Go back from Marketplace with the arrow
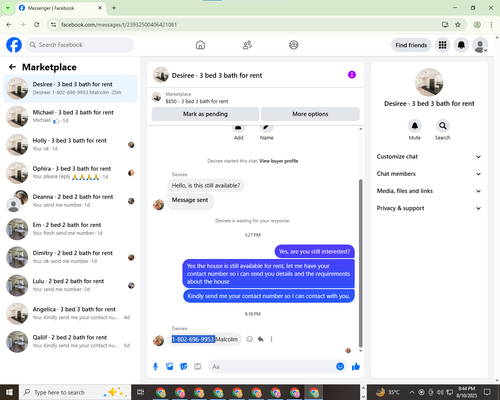Viewport: 500px width, 400px height. 12,67
